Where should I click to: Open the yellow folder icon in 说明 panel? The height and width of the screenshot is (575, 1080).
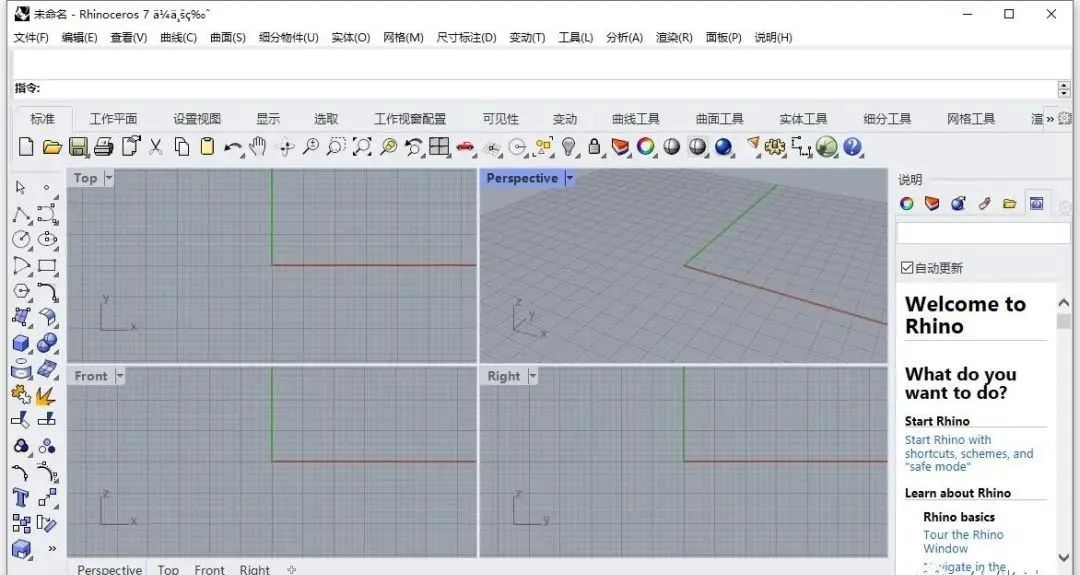click(1010, 204)
